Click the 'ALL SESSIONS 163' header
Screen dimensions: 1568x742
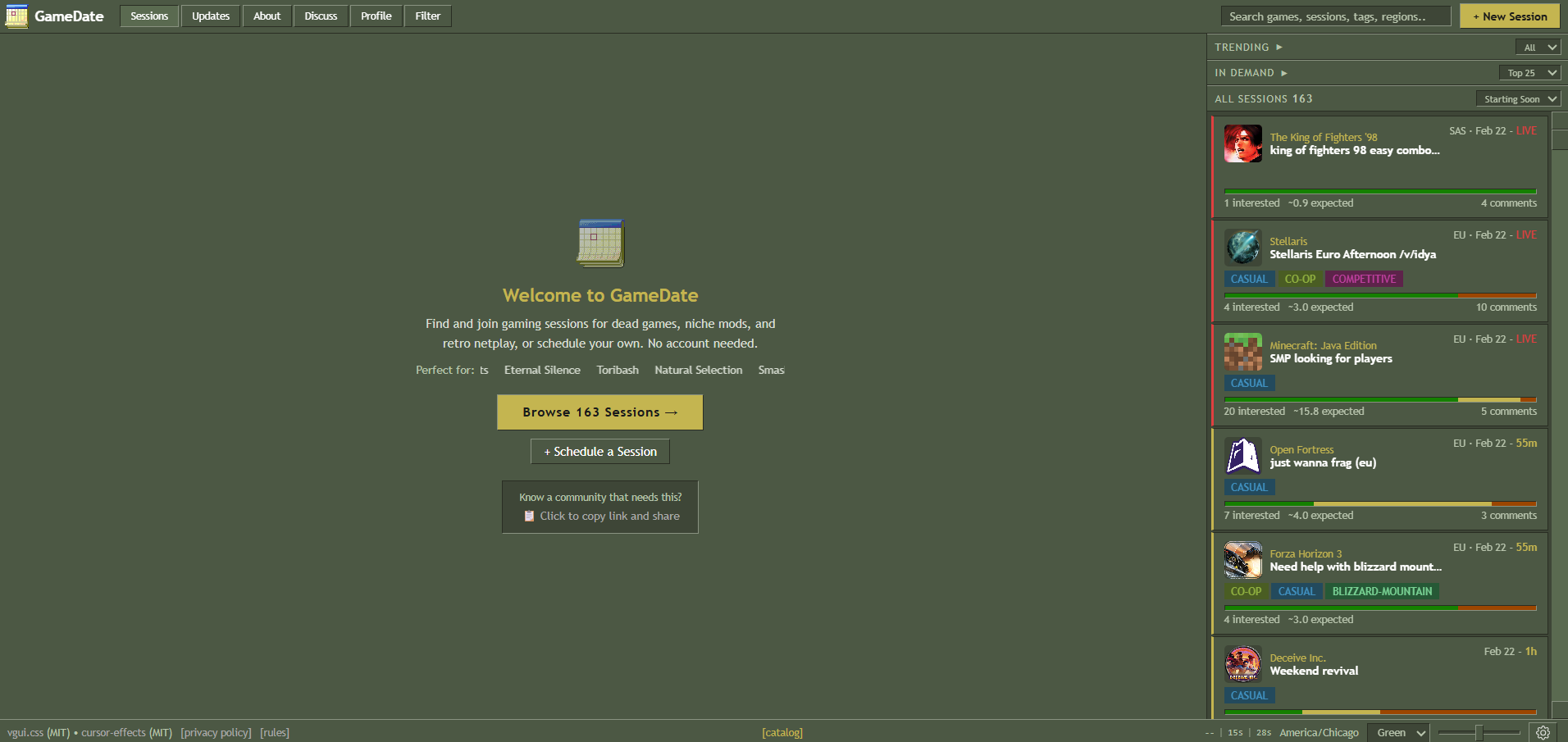pyautogui.click(x=1264, y=99)
